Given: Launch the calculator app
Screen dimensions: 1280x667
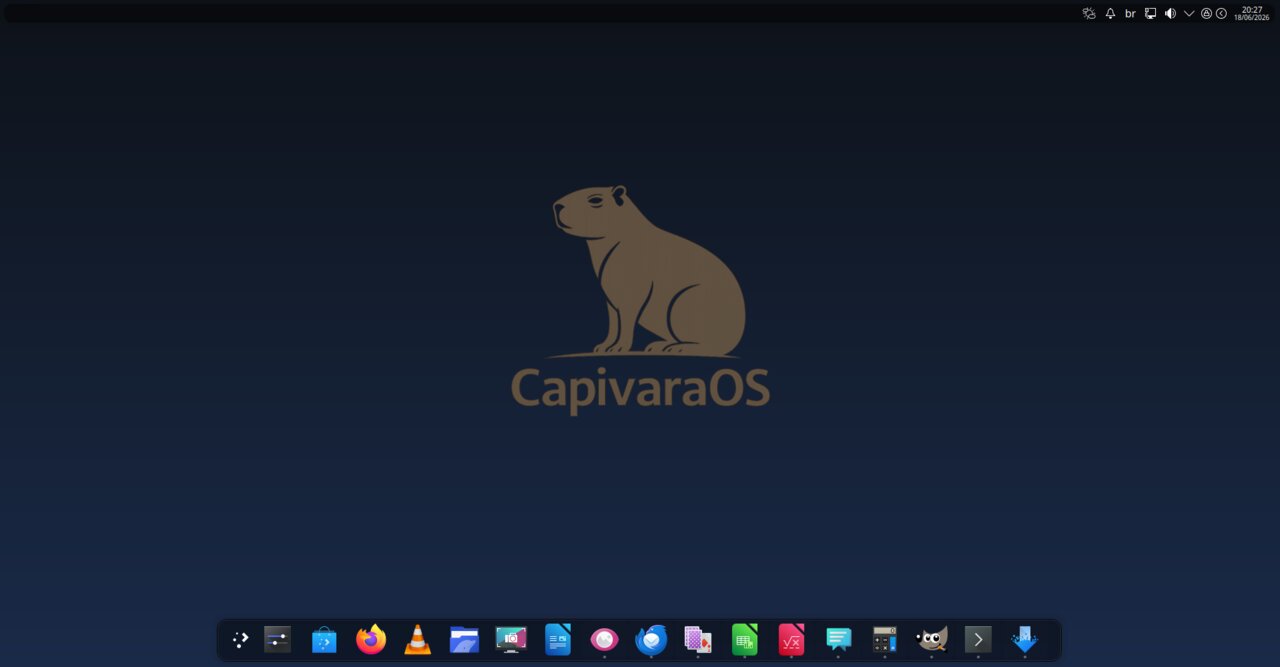Looking at the screenshot, I should coord(885,640).
